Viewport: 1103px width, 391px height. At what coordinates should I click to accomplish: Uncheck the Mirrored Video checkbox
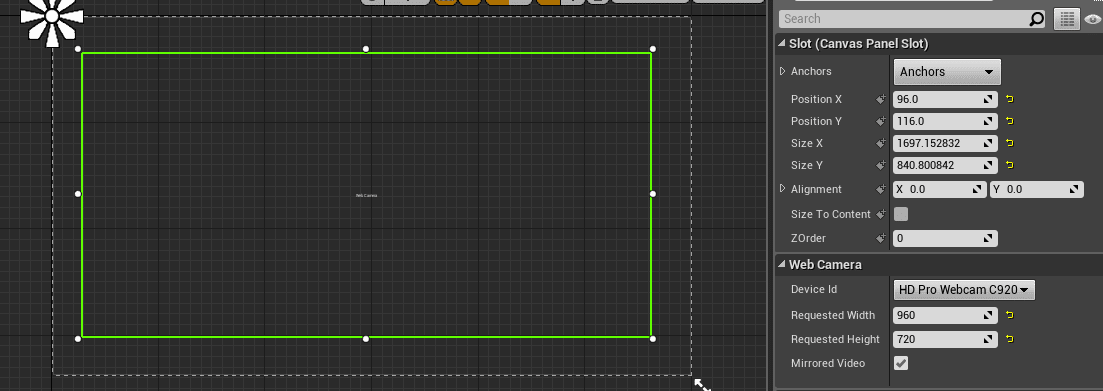pyautogui.click(x=900, y=364)
